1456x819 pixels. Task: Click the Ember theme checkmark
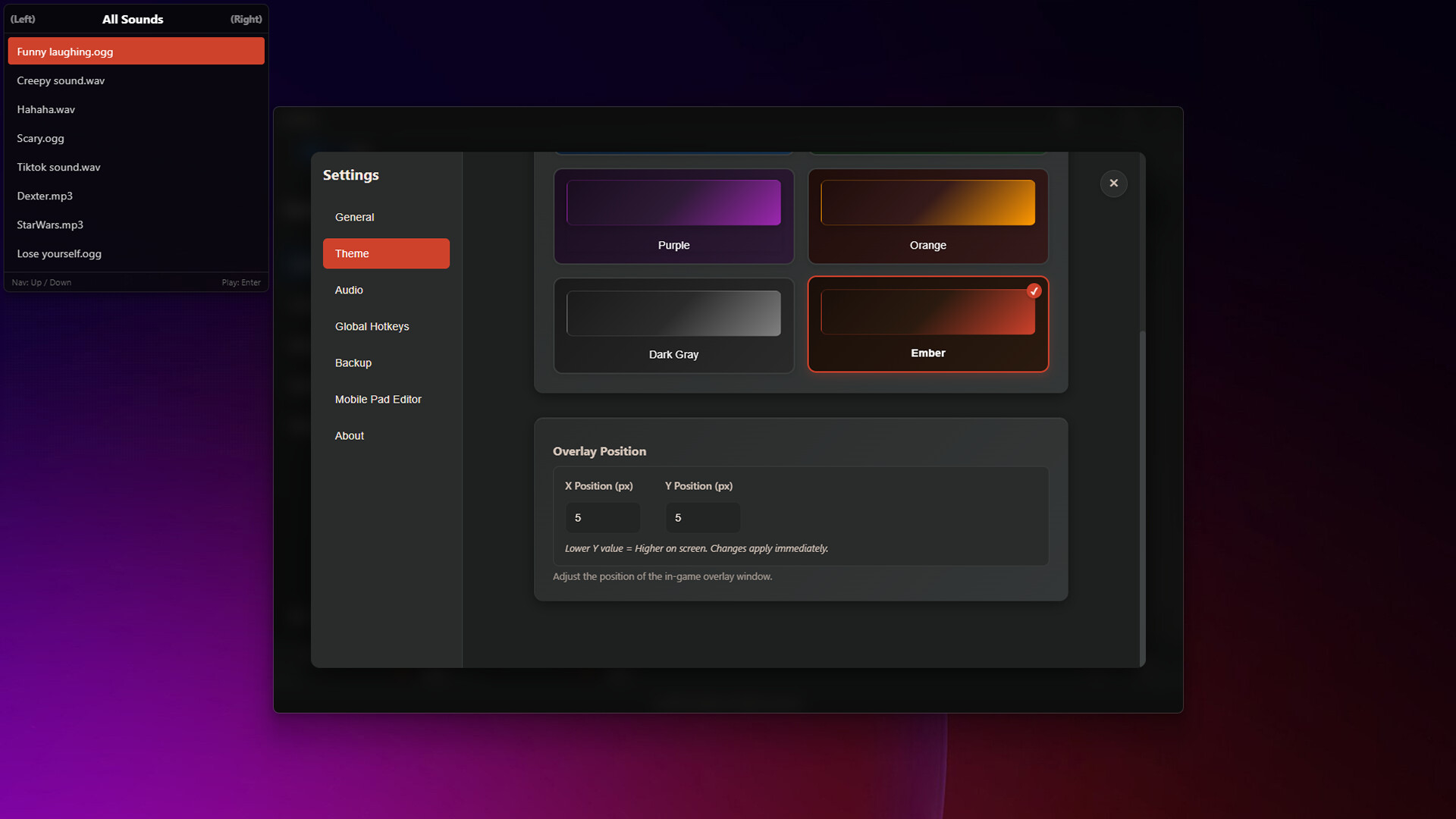[1034, 291]
